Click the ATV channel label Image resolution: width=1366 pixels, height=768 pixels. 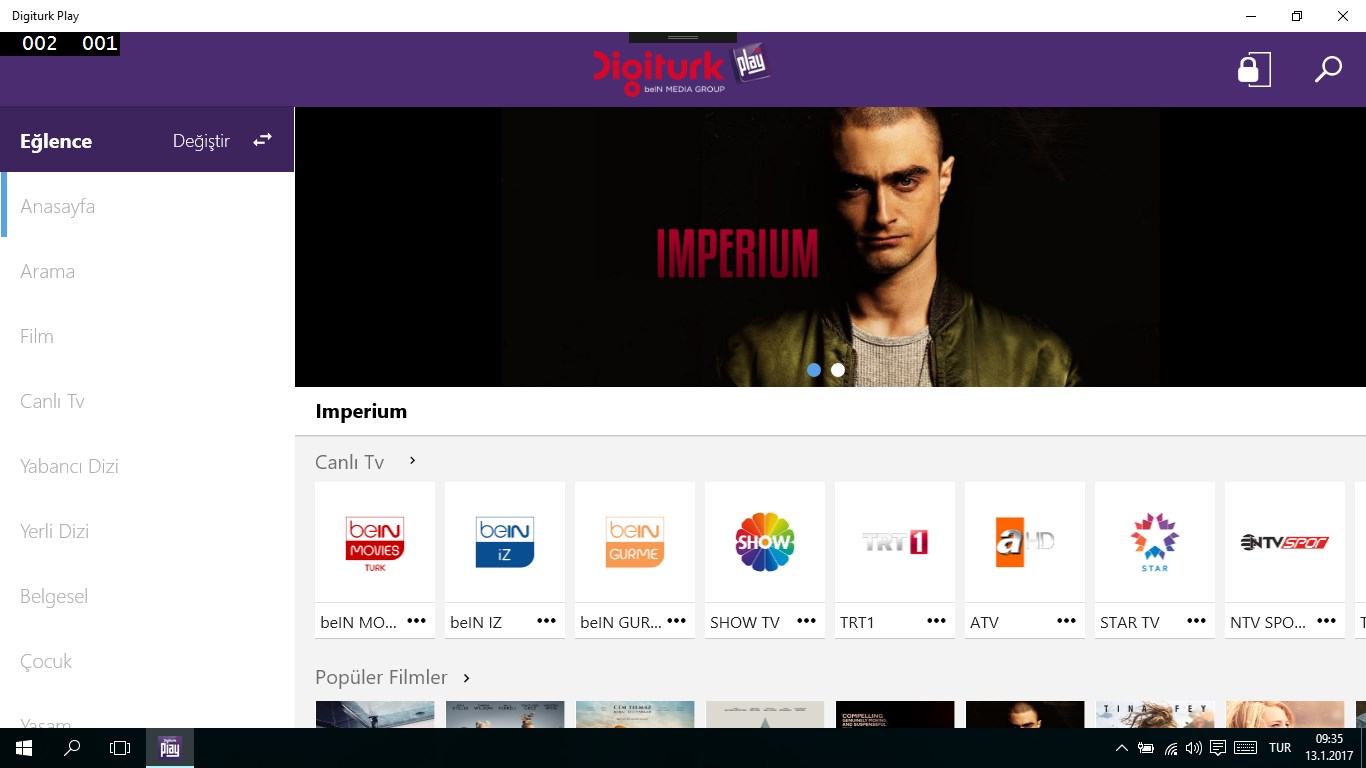click(984, 622)
